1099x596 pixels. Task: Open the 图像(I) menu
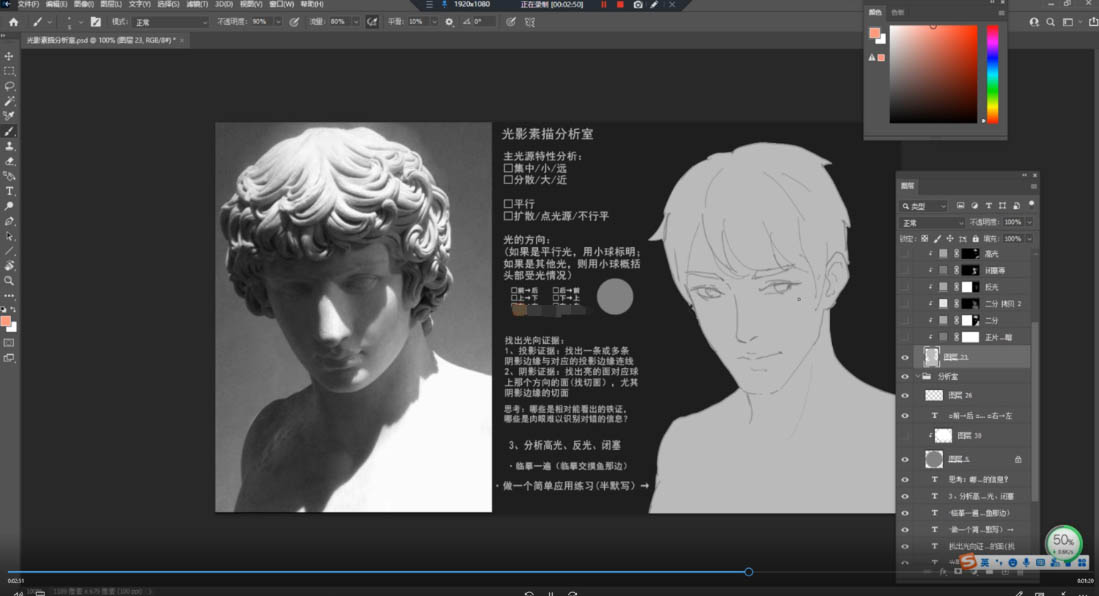pos(83,4)
